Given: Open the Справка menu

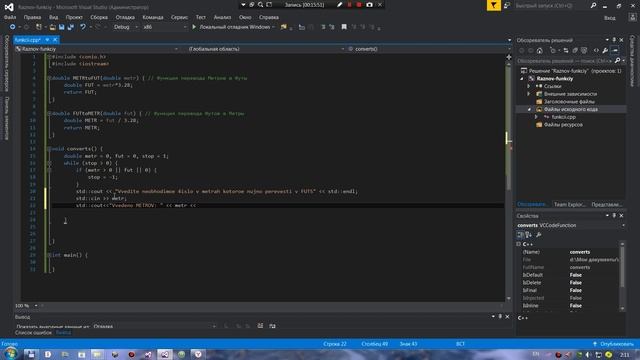Looking at the screenshot, I should click(269, 17).
